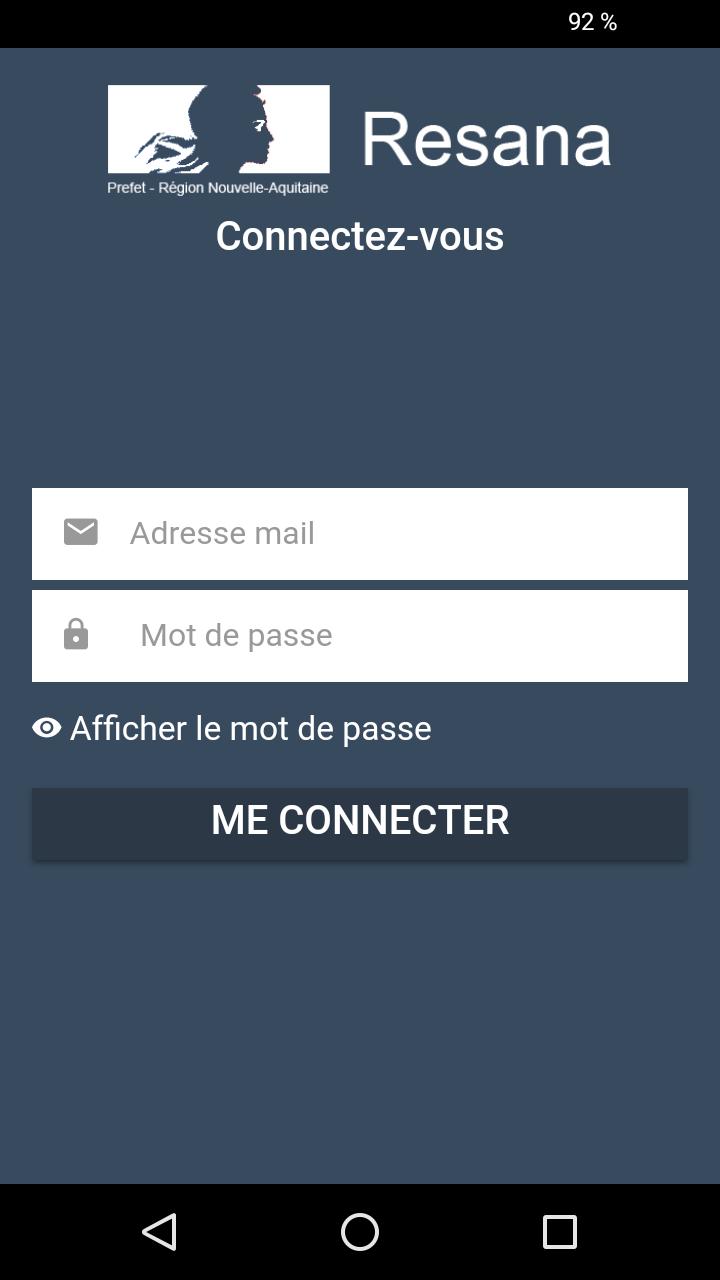
Task: Tap the padlock icon in the password field
Action: 76,634
